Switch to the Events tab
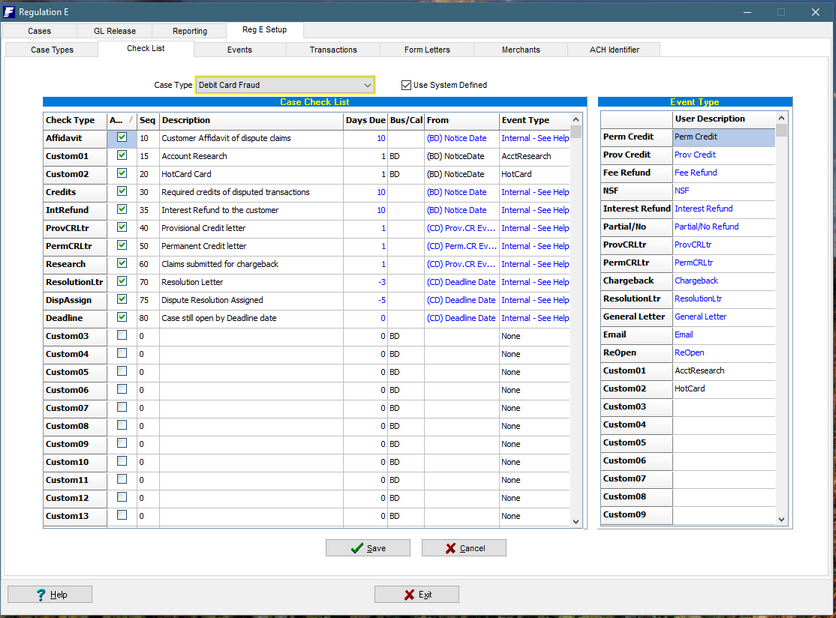This screenshot has height=618, width=836. pos(239,49)
